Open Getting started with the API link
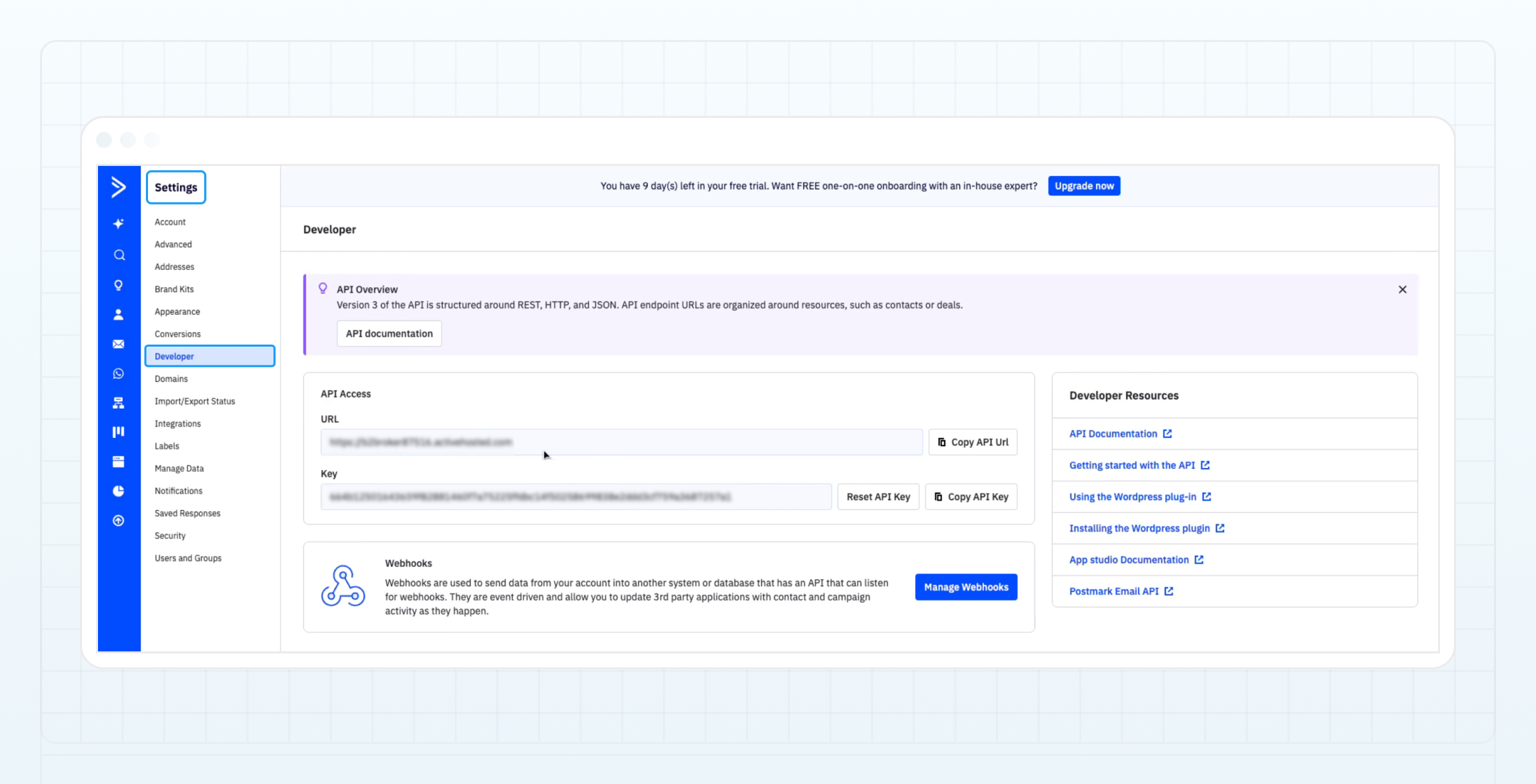Viewport: 1536px width, 784px height. point(1133,465)
